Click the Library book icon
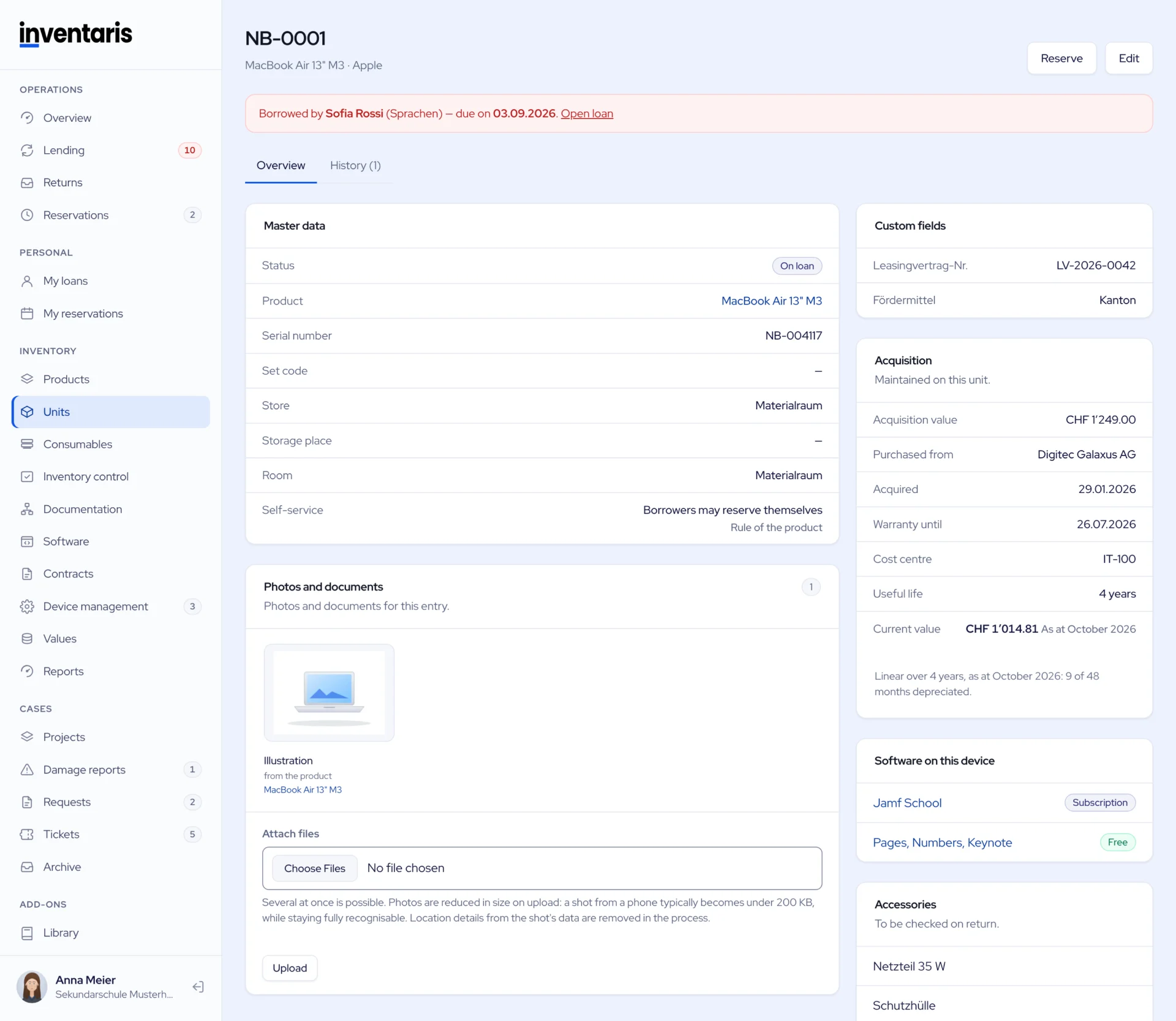The height and width of the screenshot is (1021, 1176). pos(27,933)
